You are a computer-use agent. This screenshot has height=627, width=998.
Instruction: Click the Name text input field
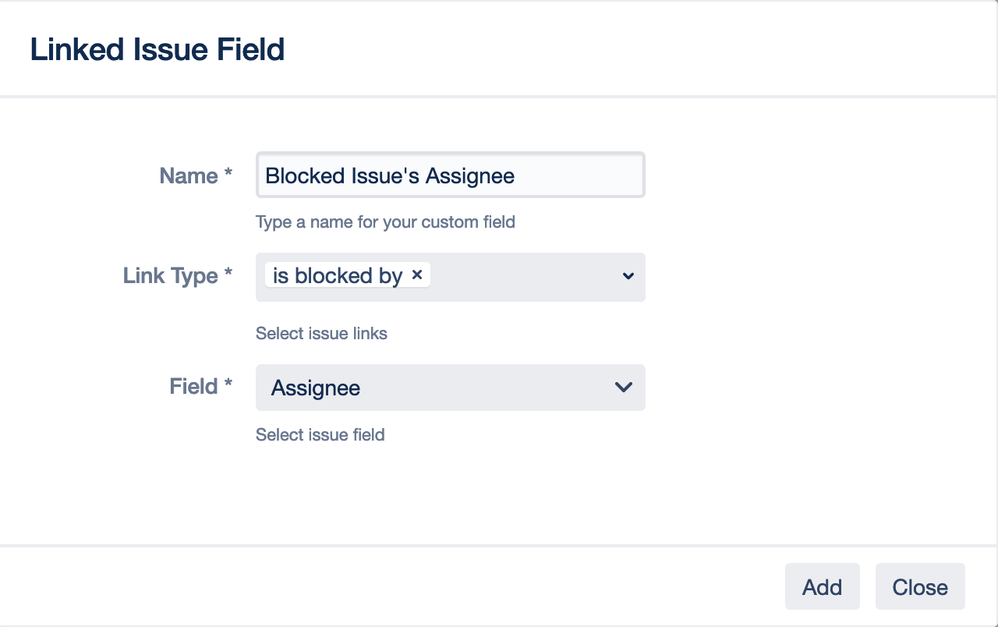[450, 176]
